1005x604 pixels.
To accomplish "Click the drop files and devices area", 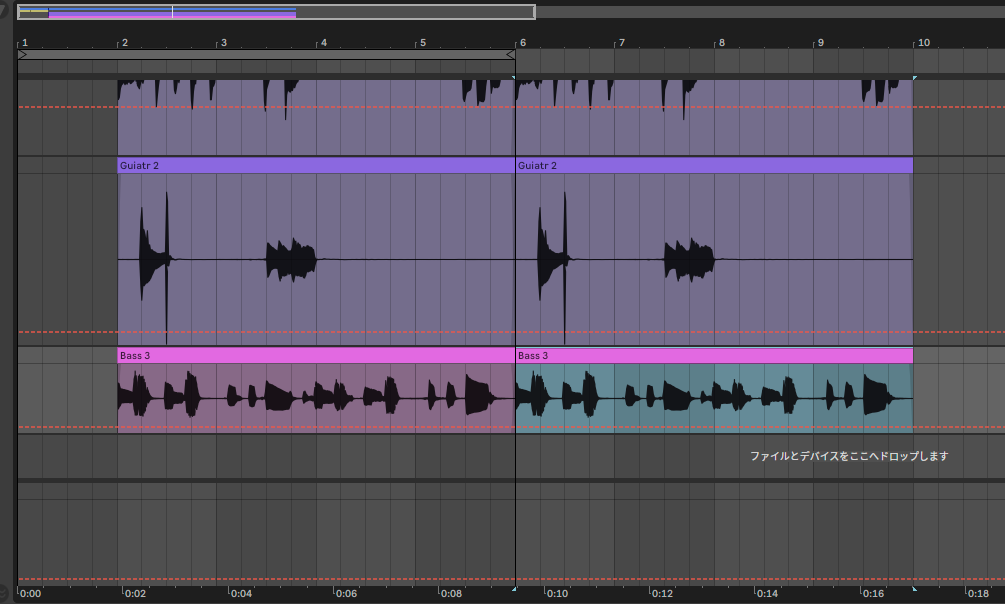I will coord(848,456).
